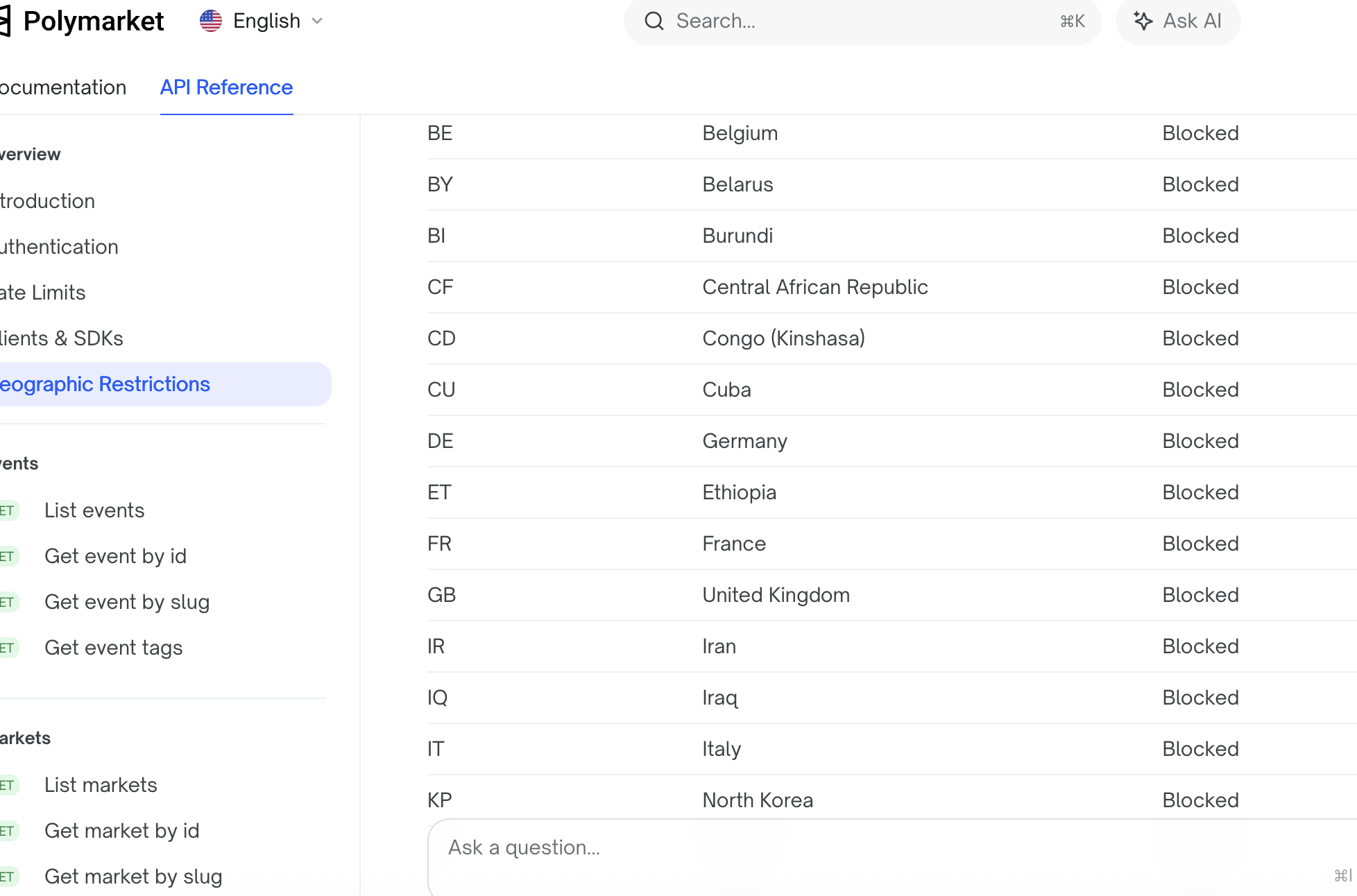The height and width of the screenshot is (896, 1357).
Task: Click the Polymarket logo icon
Action: (6, 21)
